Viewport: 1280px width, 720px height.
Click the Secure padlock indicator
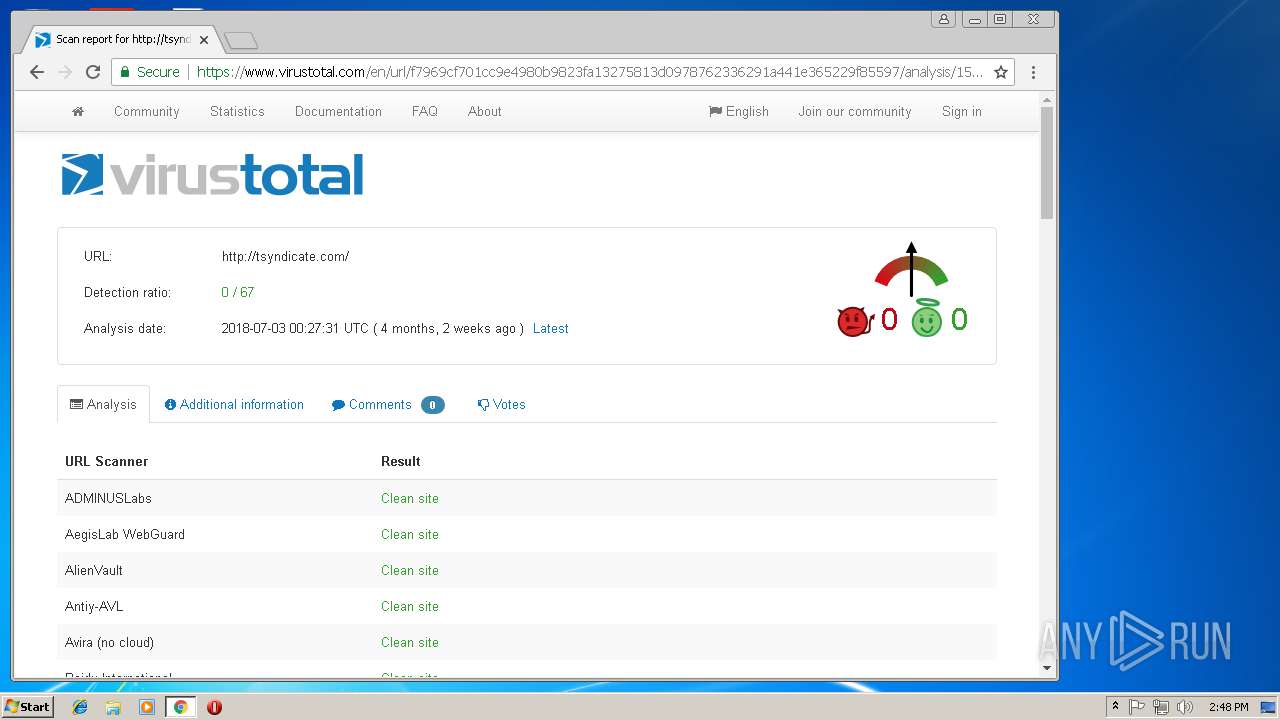pos(150,72)
